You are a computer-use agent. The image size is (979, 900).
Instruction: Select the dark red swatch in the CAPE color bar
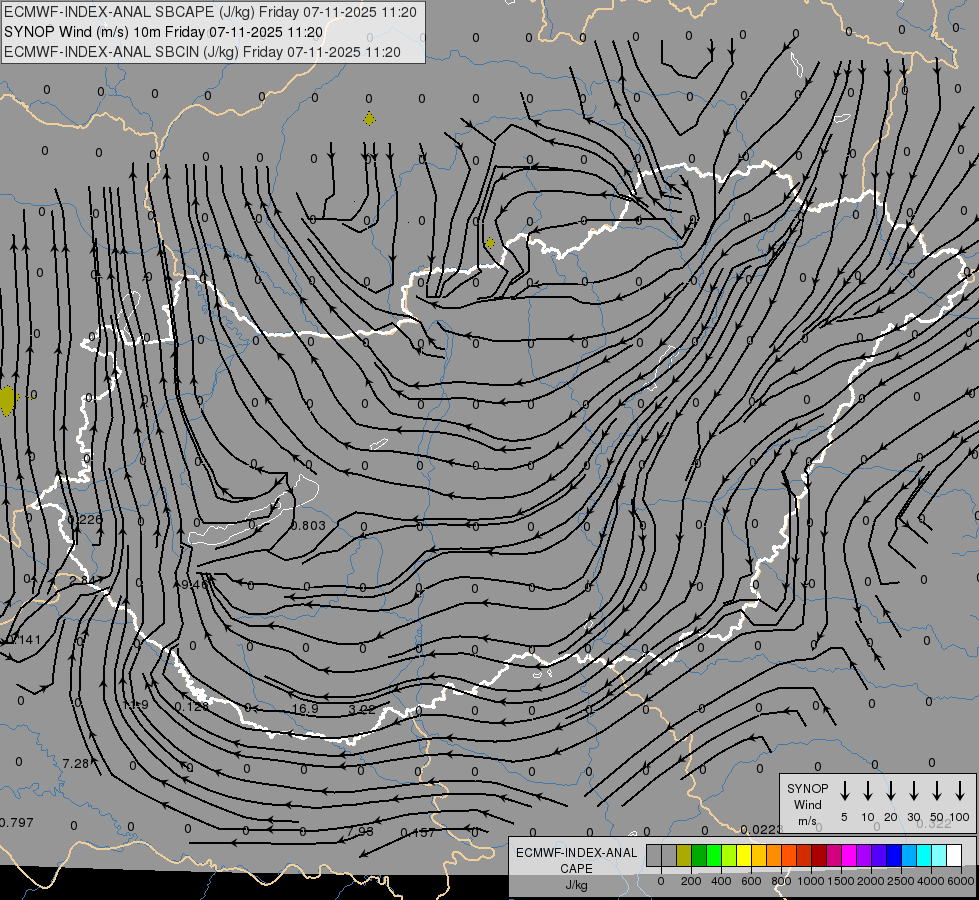pyautogui.click(x=819, y=855)
